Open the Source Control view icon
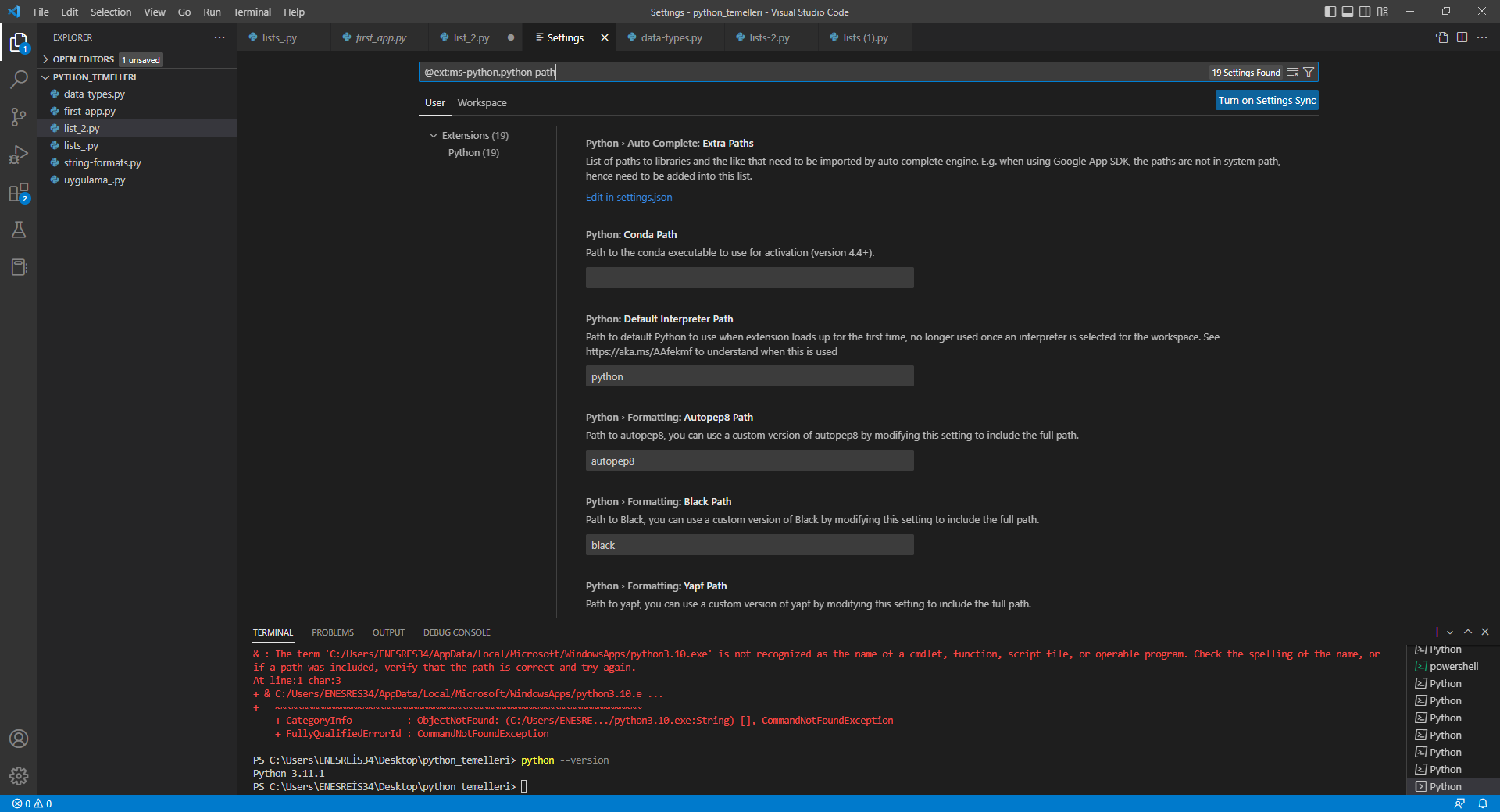The height and width of the screenshot is (812, 1500). [x=19, y=117]
